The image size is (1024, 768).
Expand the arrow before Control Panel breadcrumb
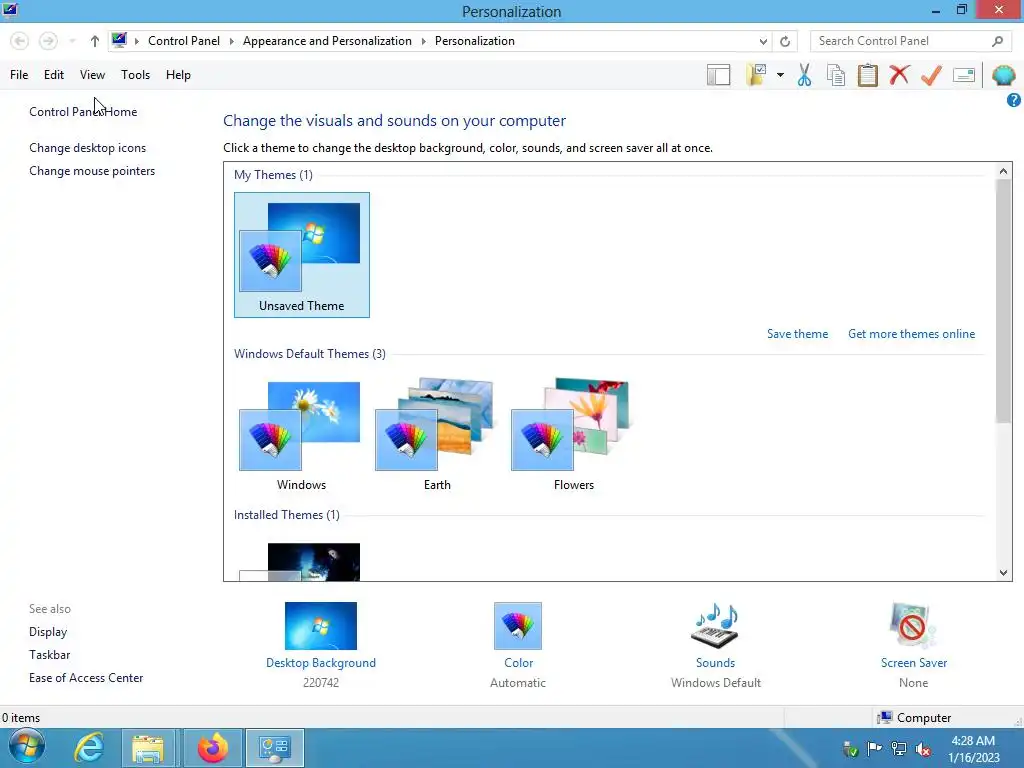[136, 41]
